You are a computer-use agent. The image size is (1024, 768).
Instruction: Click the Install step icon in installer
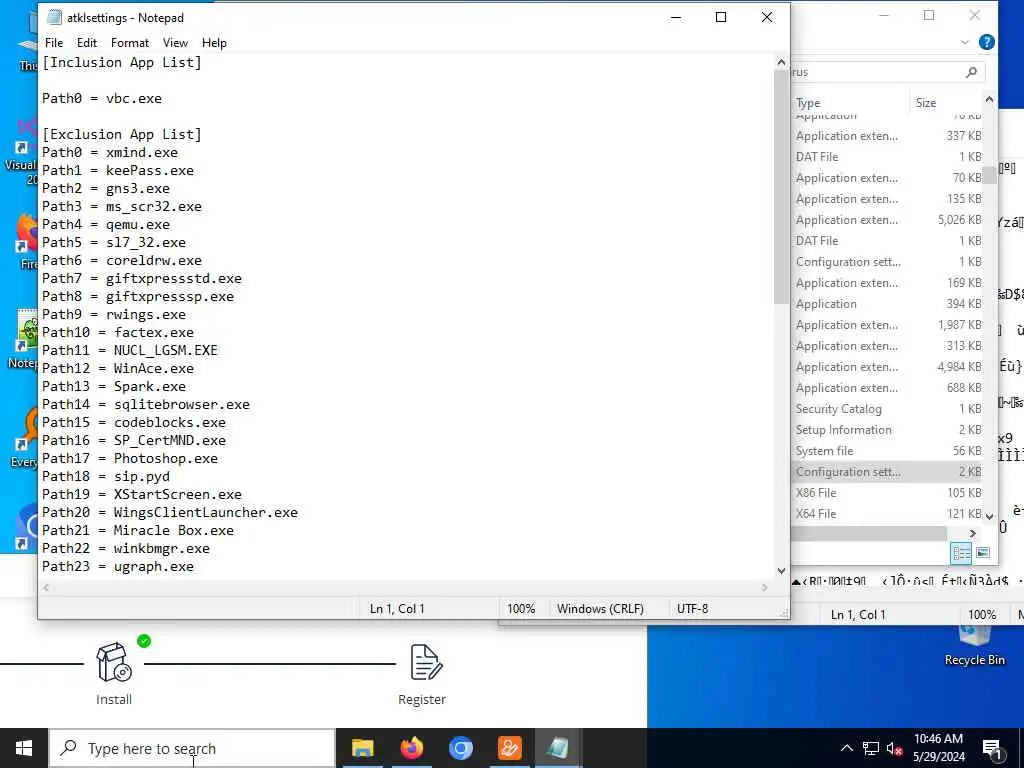point(114,662)
